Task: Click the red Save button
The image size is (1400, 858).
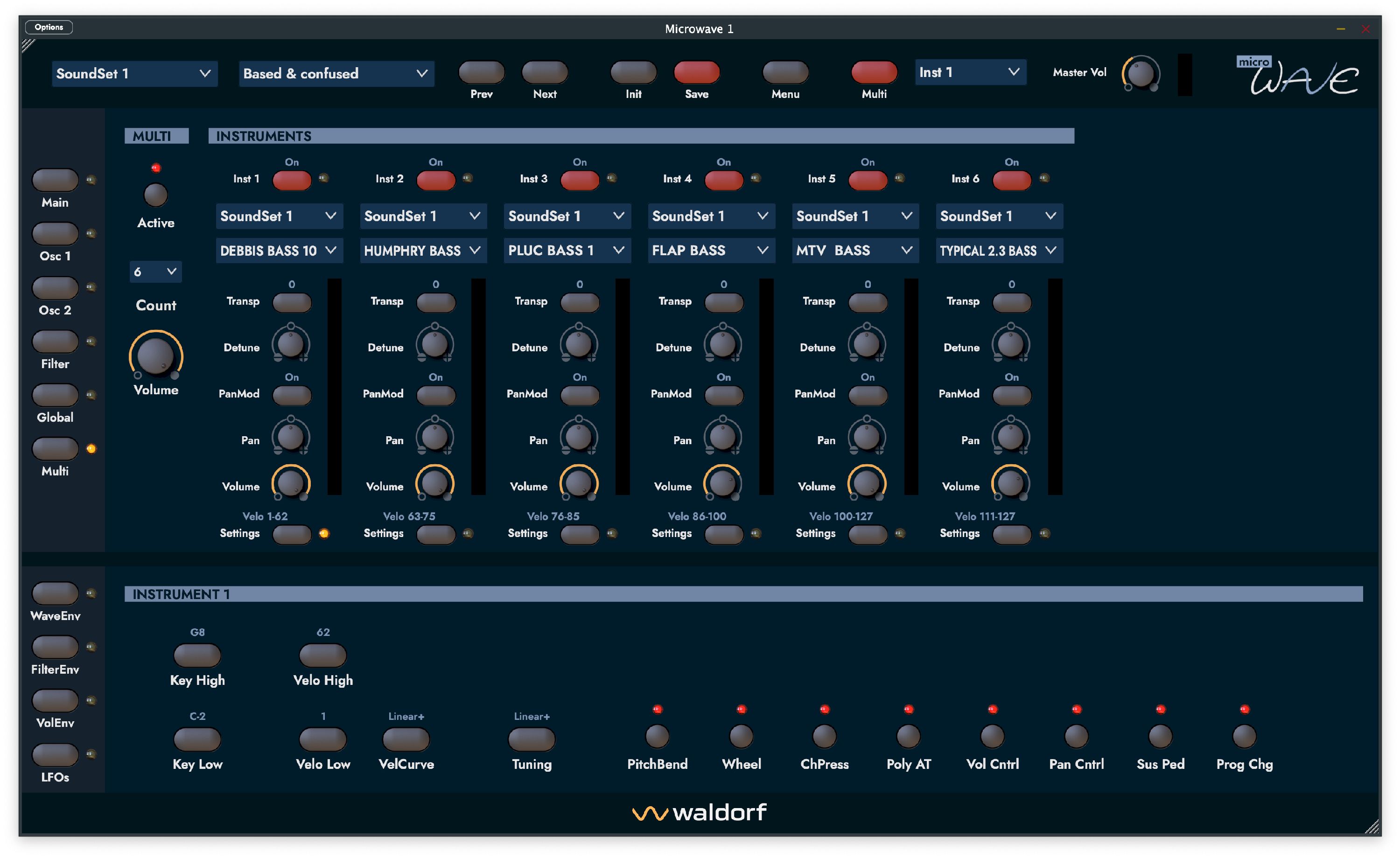Action: (697, 72)
